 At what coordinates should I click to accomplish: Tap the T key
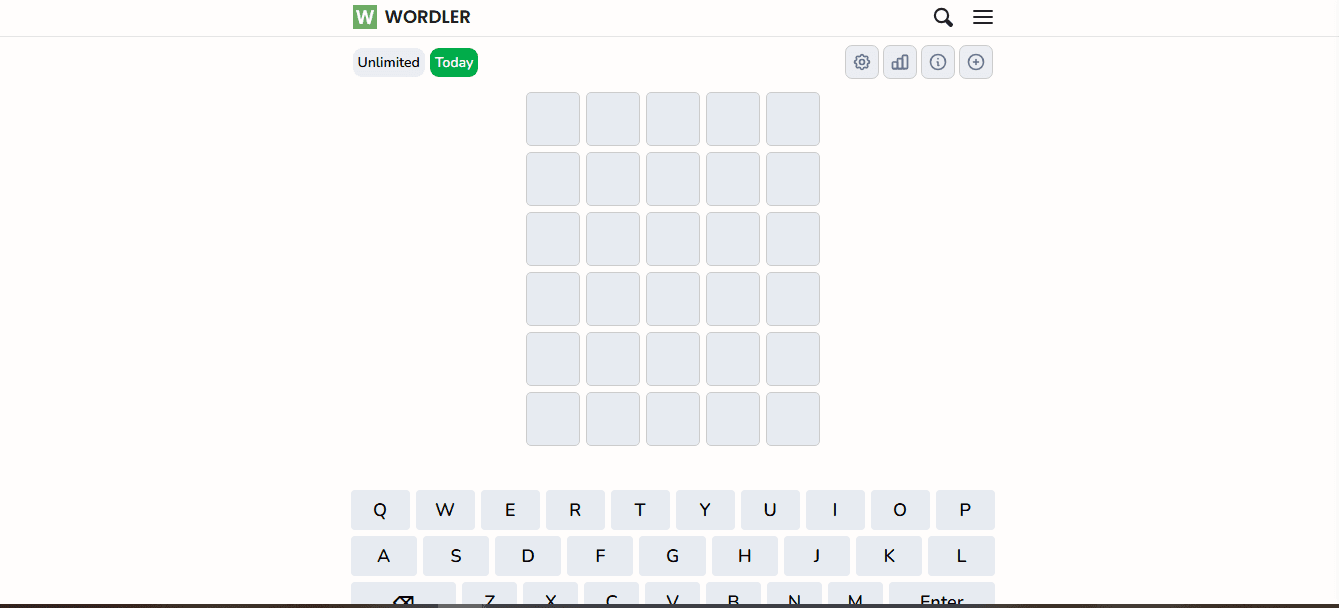(x=640, y=510)
